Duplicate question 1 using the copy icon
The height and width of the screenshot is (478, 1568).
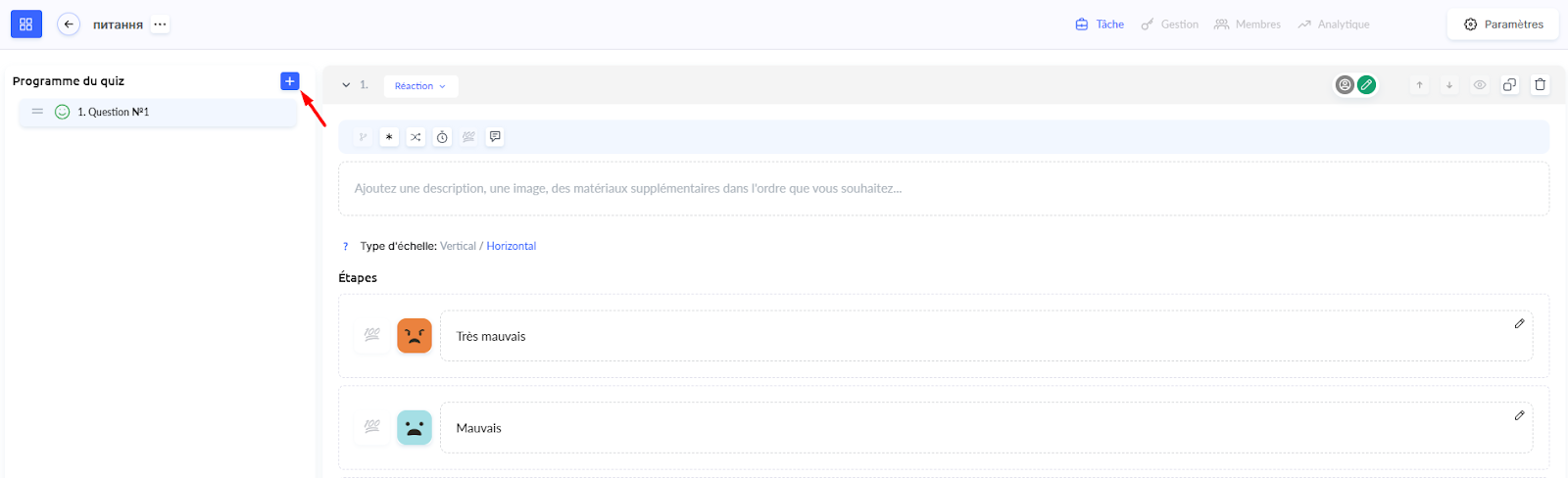point(1509,85)
